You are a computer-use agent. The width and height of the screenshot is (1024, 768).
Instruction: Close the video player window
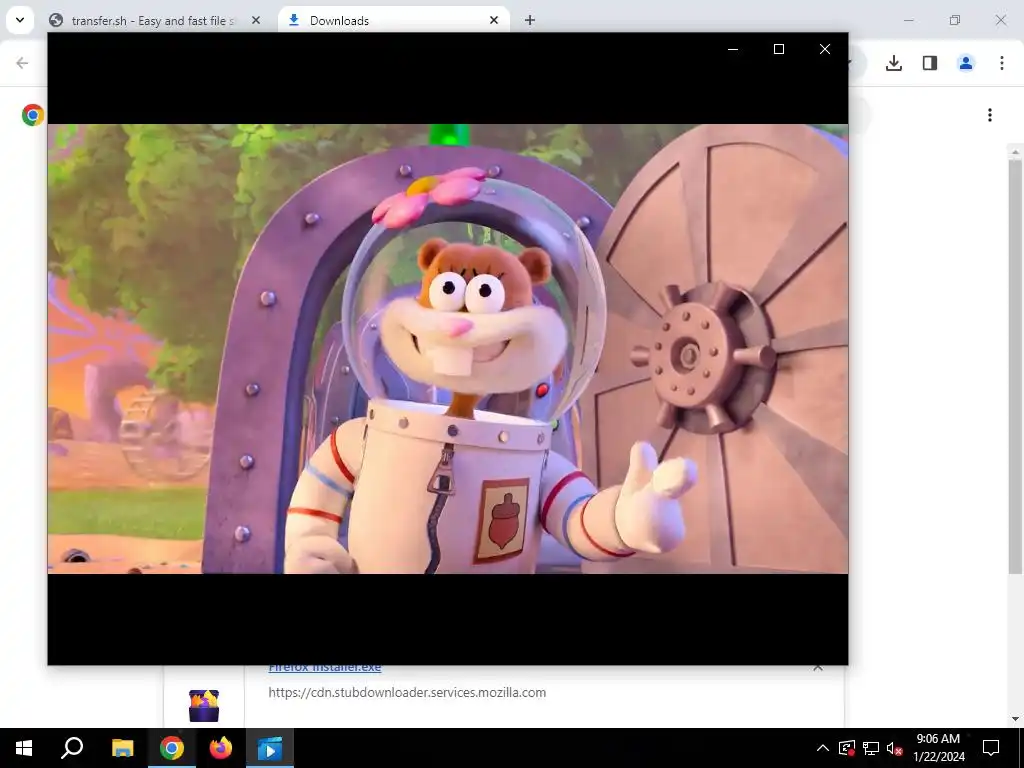coord(825,49)
